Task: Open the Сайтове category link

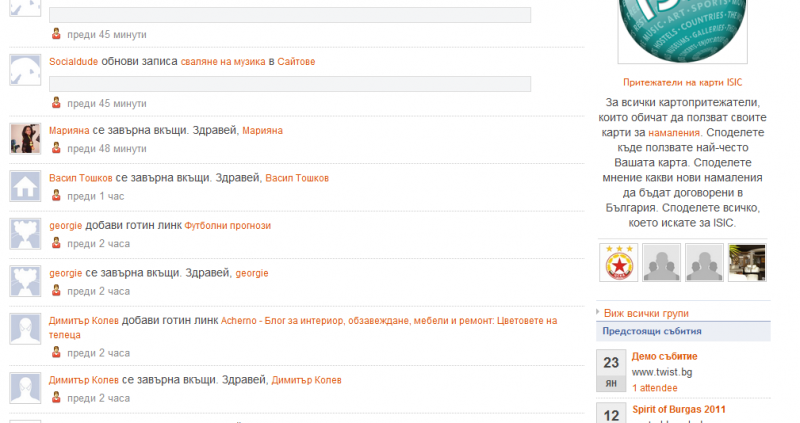Action: 296,62
